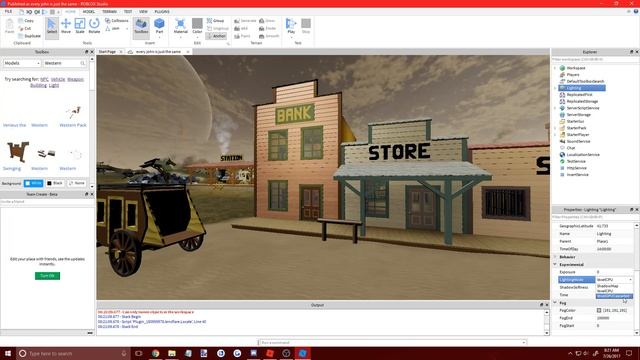Screen dimensions: 640x360
Task: Collapse the Experimental properties section
Action: click(x=555, y=264)
